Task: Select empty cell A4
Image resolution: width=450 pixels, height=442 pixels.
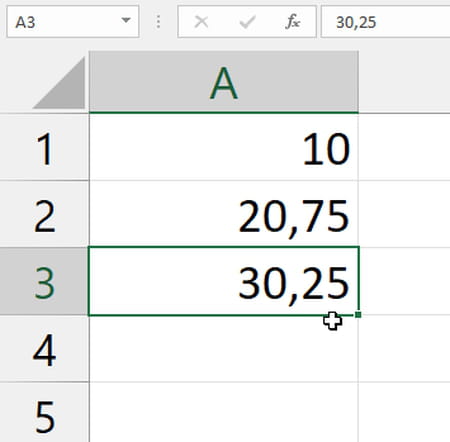Action: click(224, 349)
